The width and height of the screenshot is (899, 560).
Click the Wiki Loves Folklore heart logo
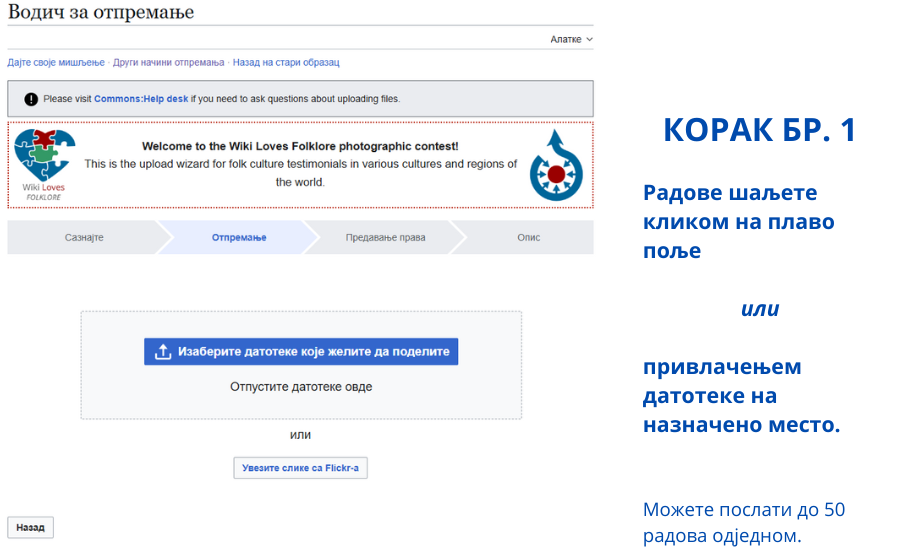[x=44, y=165]
